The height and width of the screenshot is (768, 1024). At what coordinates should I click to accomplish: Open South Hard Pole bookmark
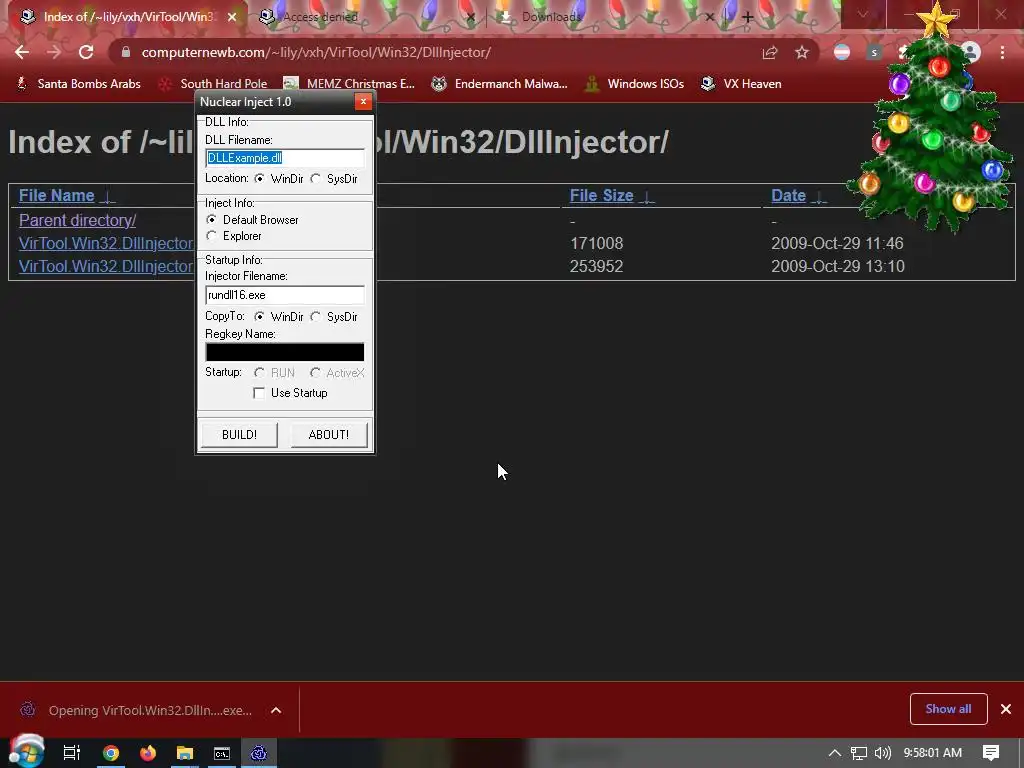coord(214,84)
